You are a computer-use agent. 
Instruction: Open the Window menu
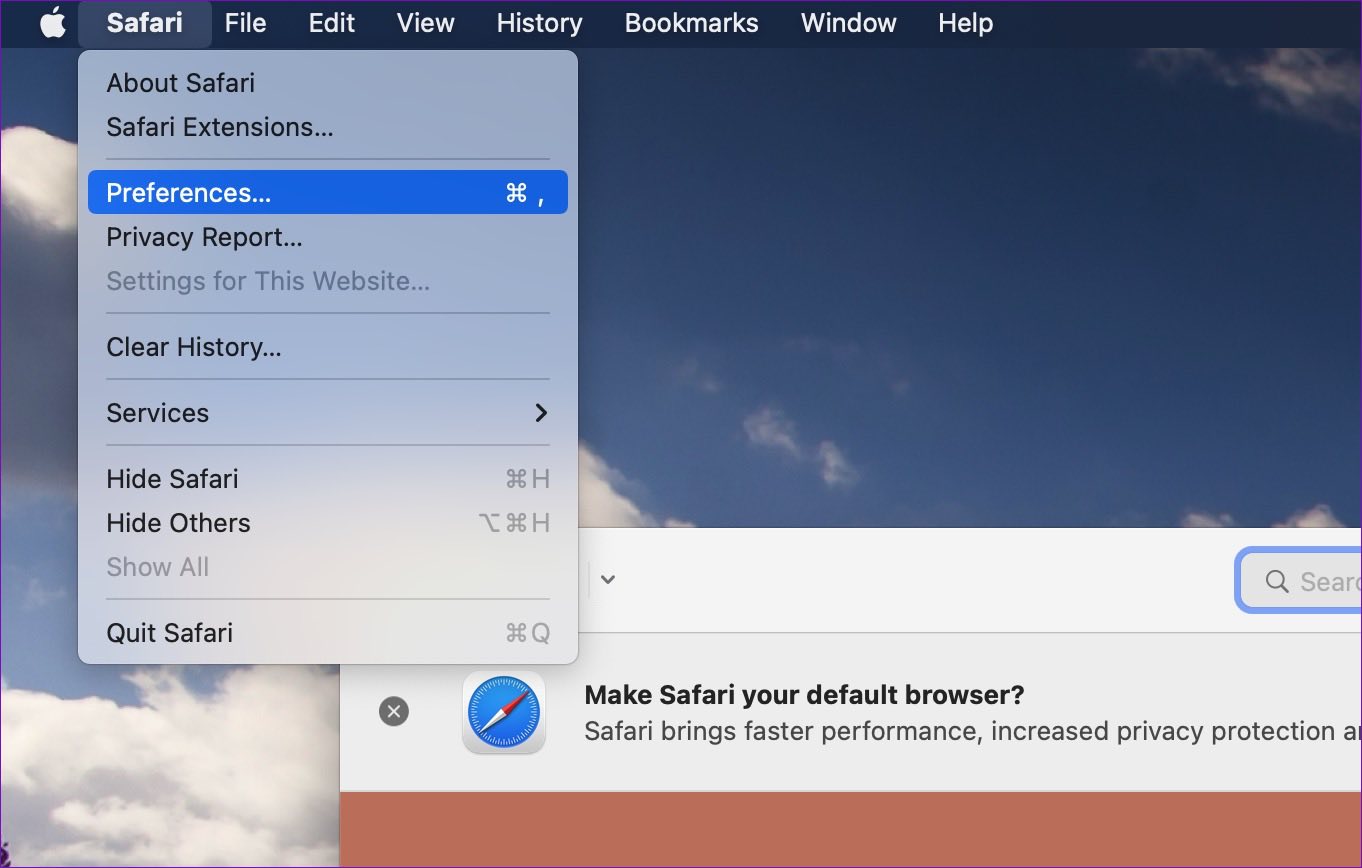click(x=849, y=23)
